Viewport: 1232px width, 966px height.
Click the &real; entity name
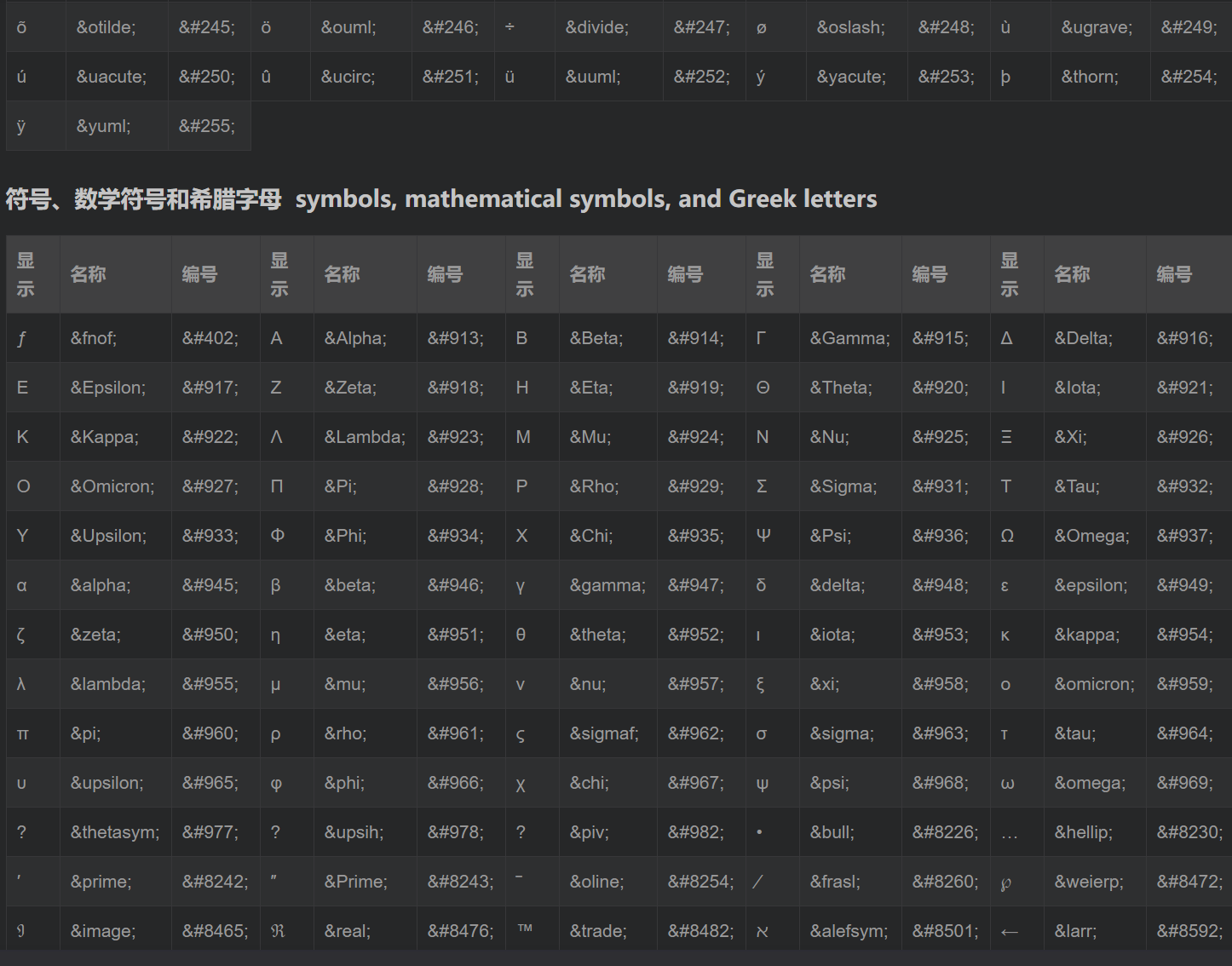348,931
